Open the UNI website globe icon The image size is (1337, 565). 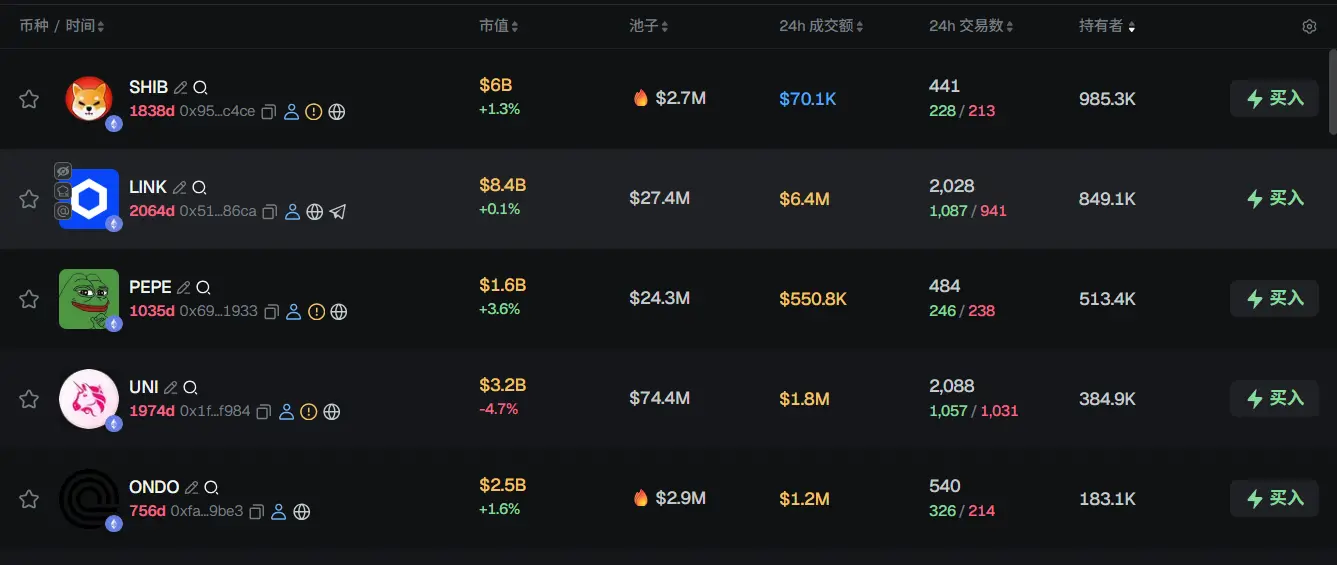coord(332,412)
